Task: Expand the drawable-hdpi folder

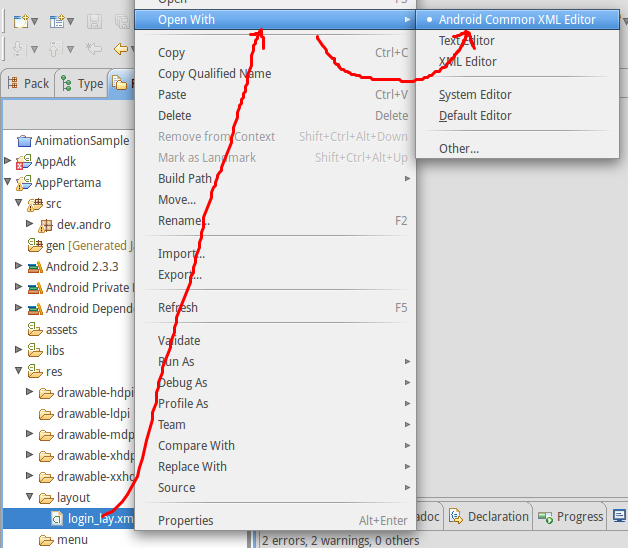Action: point(29,391)
